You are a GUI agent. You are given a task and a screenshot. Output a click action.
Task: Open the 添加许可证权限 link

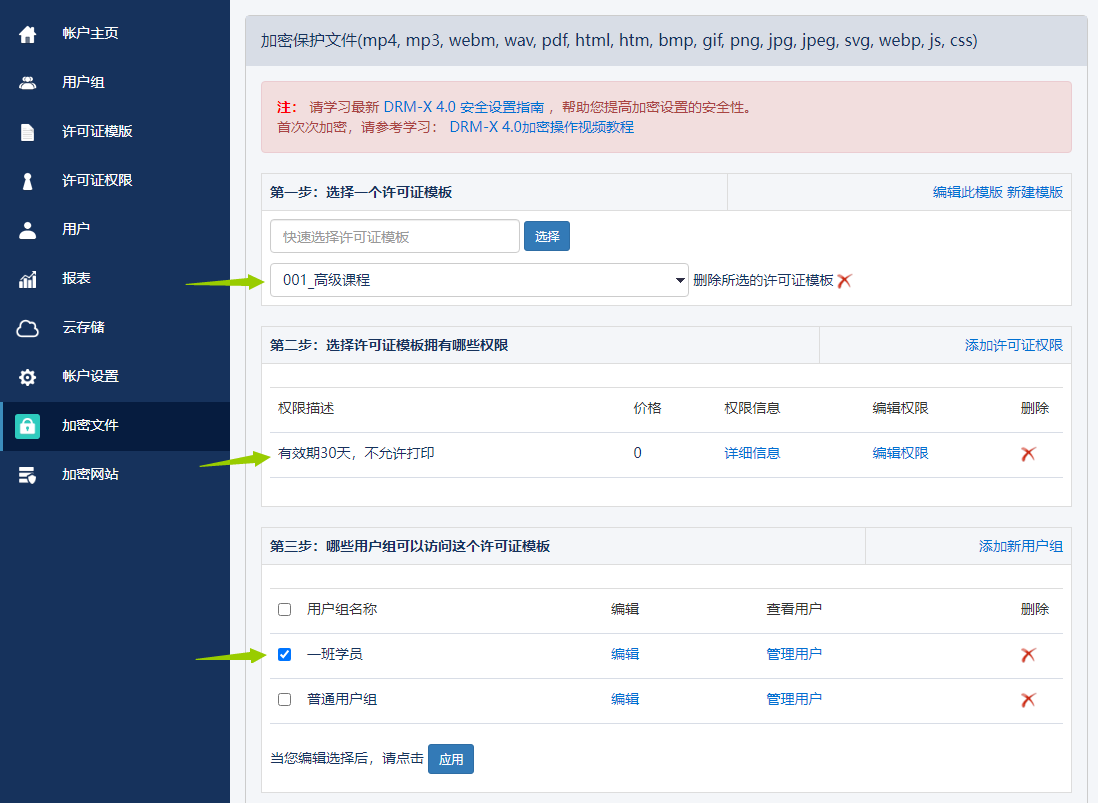tap(1013, 345)
